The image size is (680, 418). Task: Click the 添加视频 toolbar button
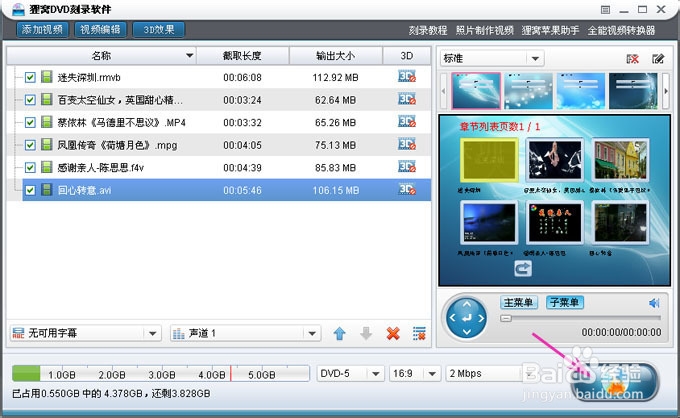click(42, 29)
